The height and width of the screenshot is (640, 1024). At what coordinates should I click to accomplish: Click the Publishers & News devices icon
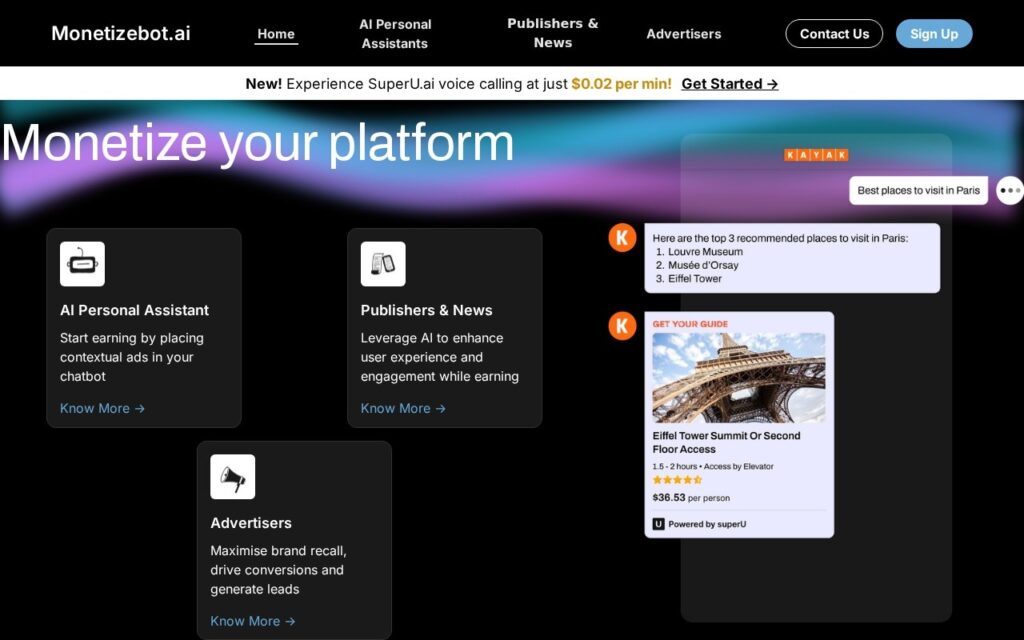coord(383,264)
